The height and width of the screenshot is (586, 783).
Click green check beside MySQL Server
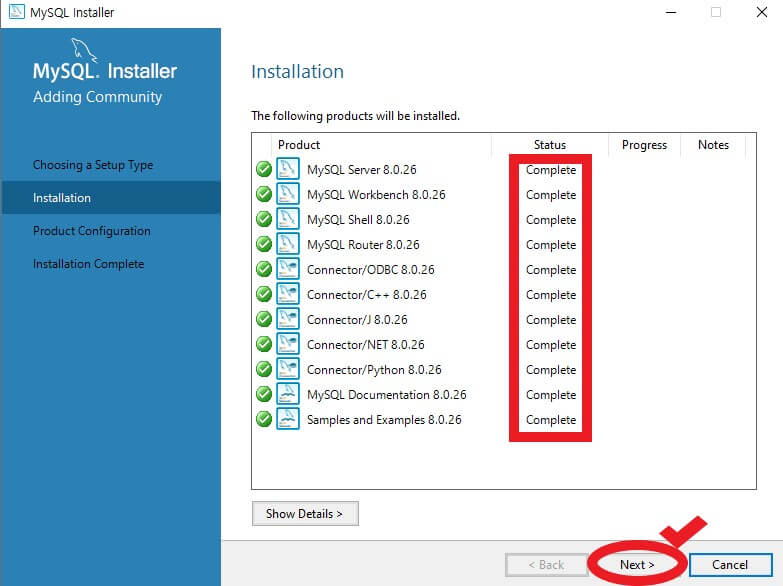[x=264, y=169]
